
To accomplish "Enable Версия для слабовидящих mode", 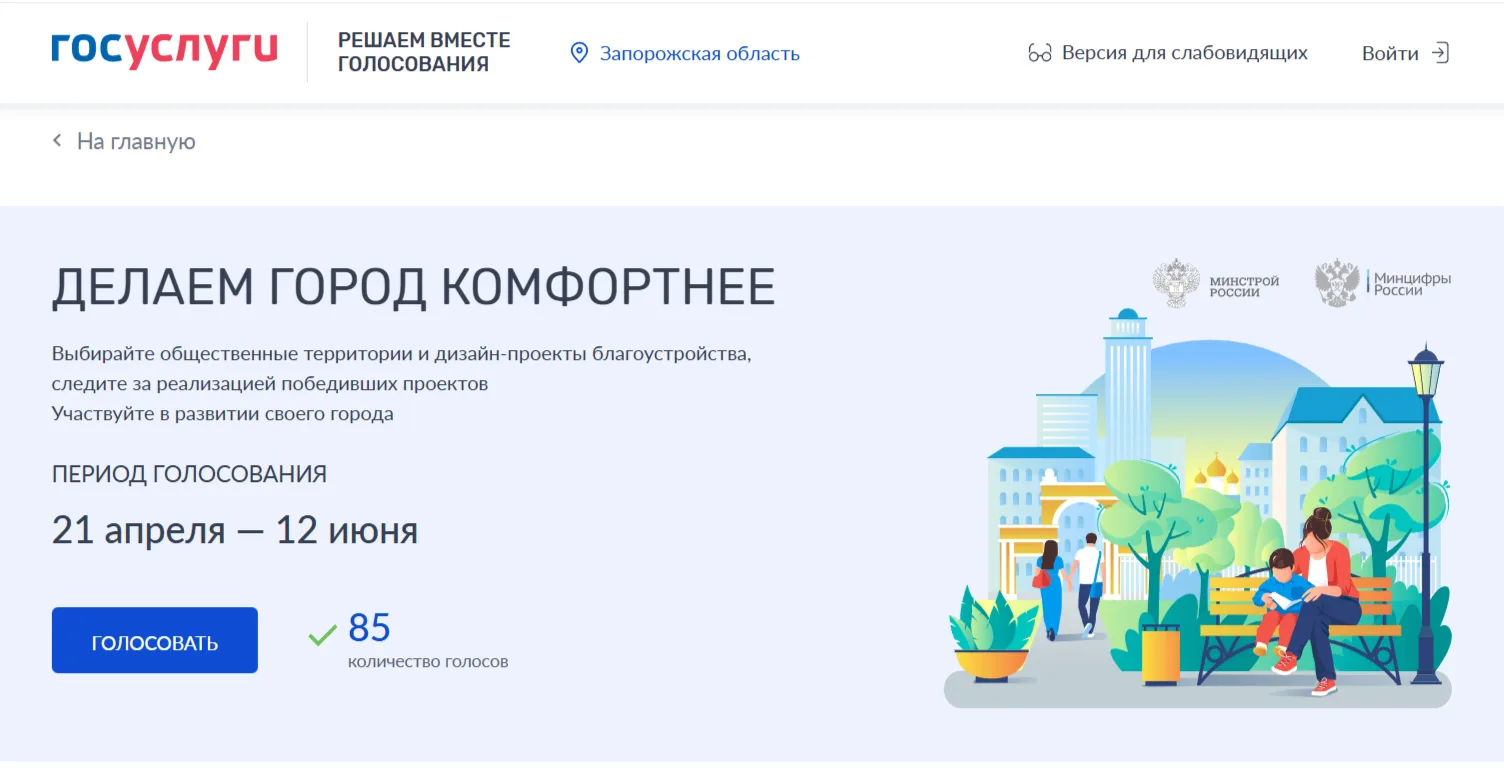I will click(x=1184, y=53).
